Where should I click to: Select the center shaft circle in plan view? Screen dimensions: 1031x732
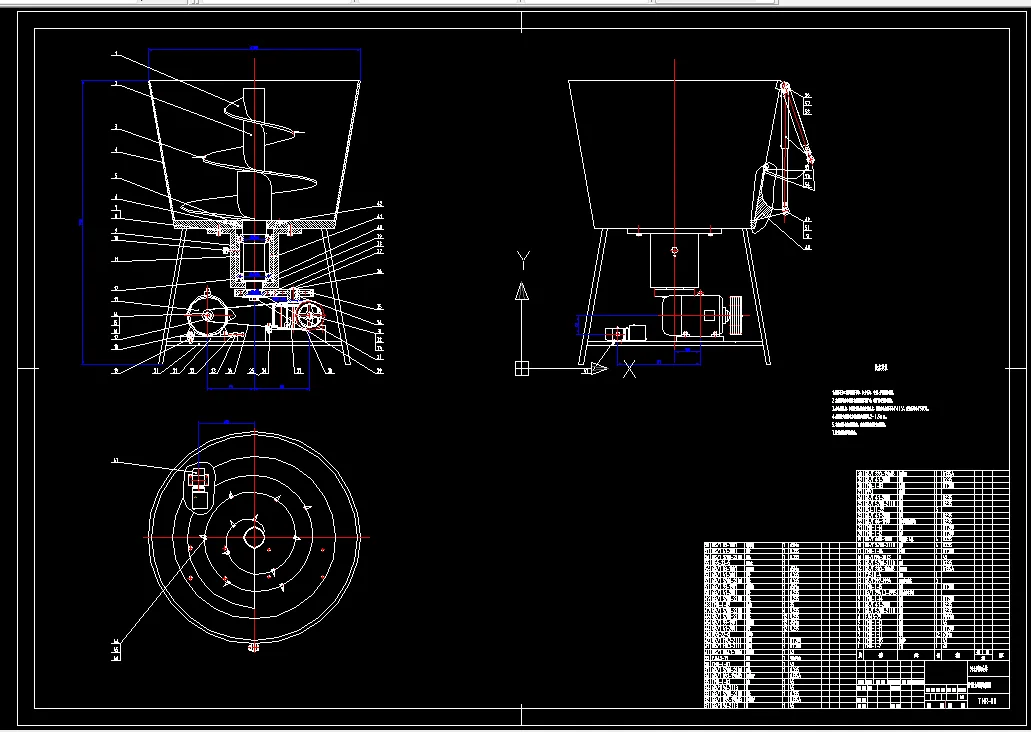point(254,537)
